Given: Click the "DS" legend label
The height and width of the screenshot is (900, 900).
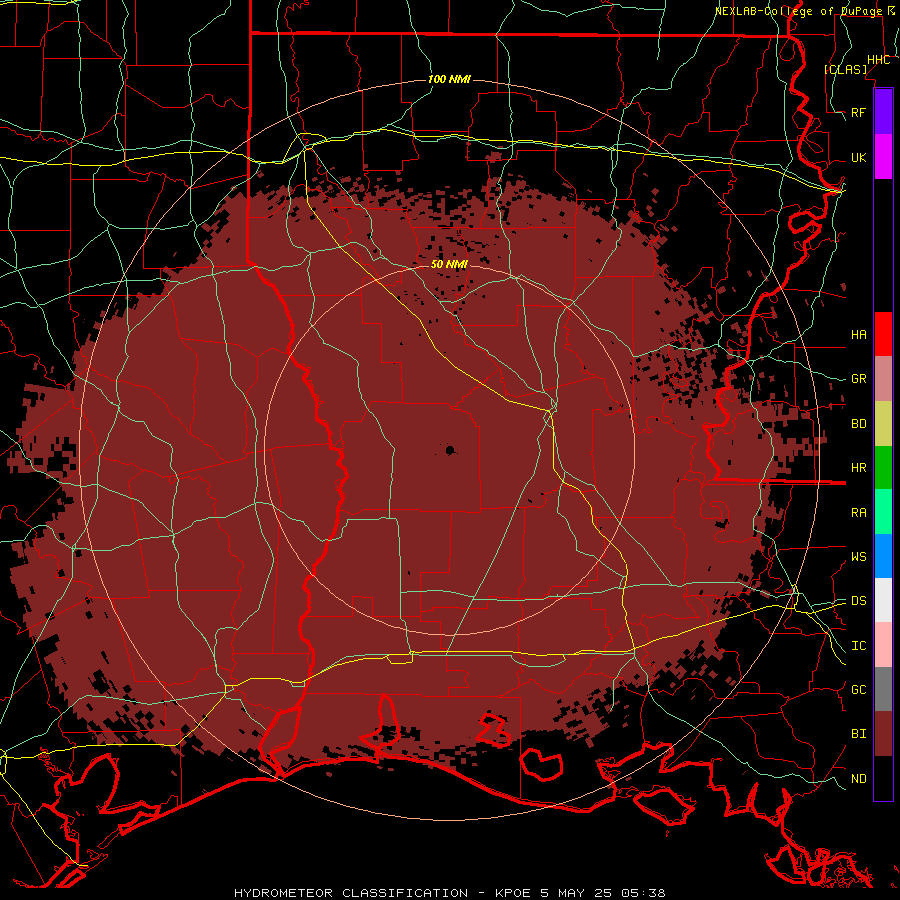Looking at the screenshot, I should [858, 601].
